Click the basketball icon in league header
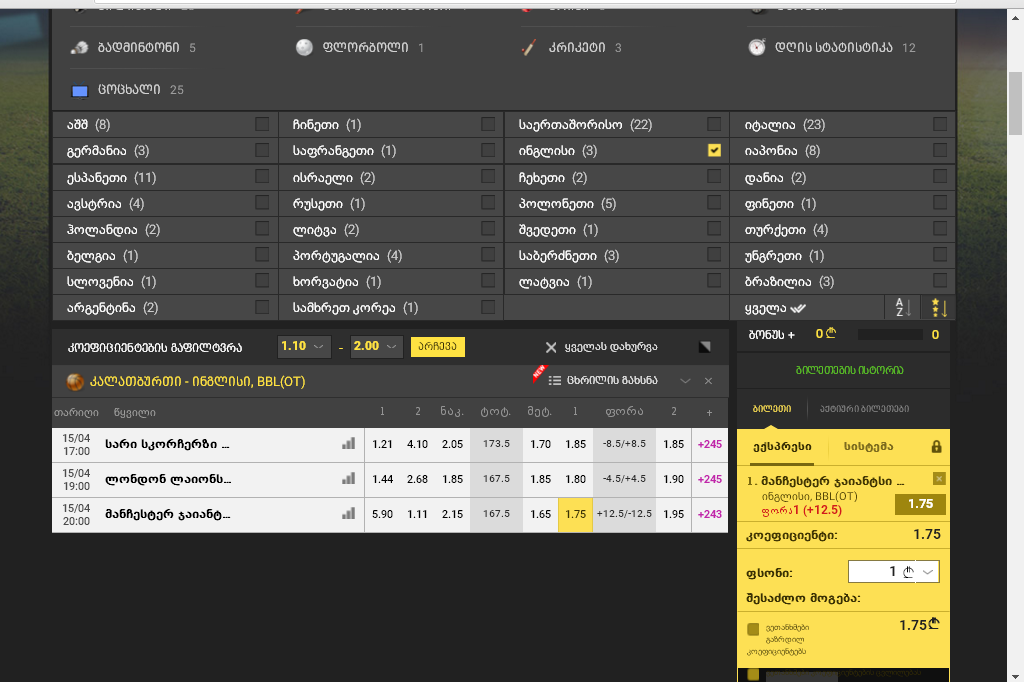Image resolution: width=1024 pixels, height=682 pixels. coord(75,382)
